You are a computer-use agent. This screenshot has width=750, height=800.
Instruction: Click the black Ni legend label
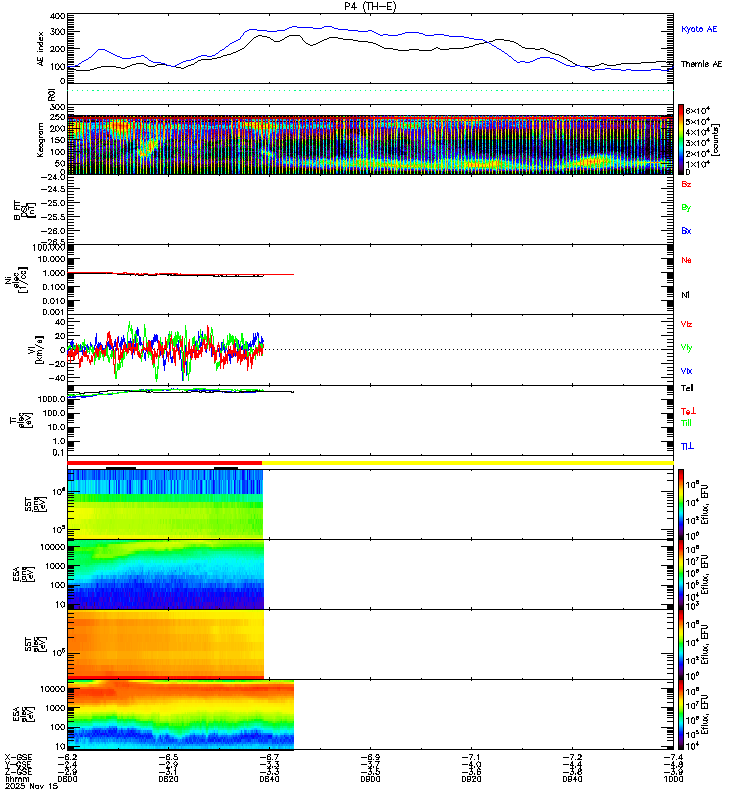coord(685,295)
